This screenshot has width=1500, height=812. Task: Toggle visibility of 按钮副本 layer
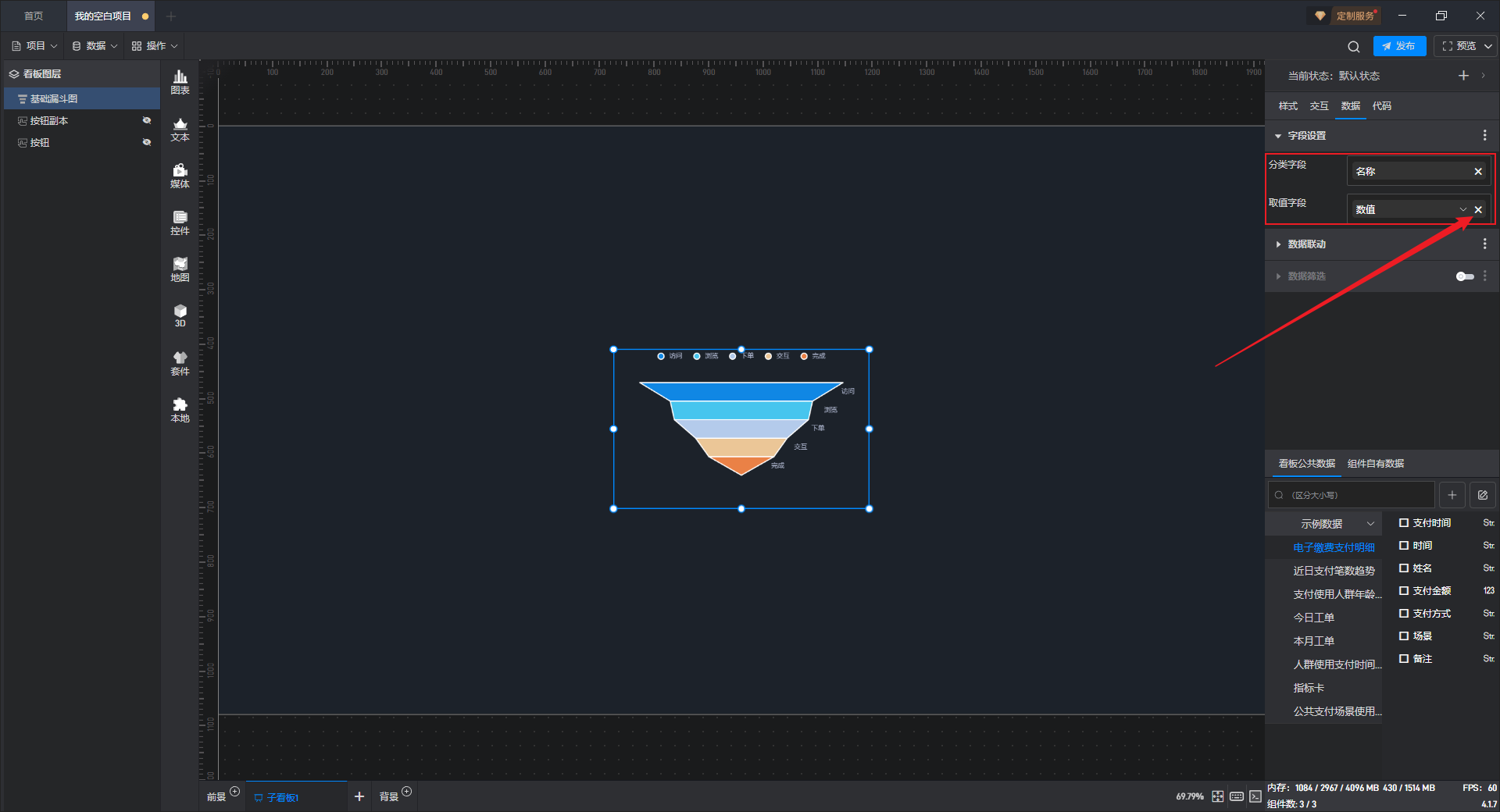pyautogui.click(x=146, y=120)
